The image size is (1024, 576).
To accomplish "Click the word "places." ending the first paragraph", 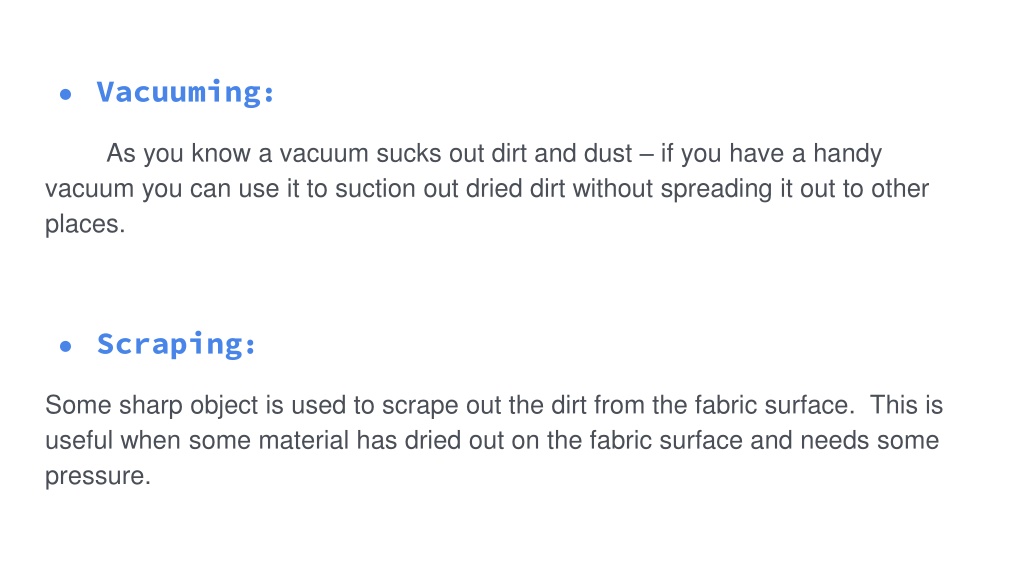I will click(85, 225).
